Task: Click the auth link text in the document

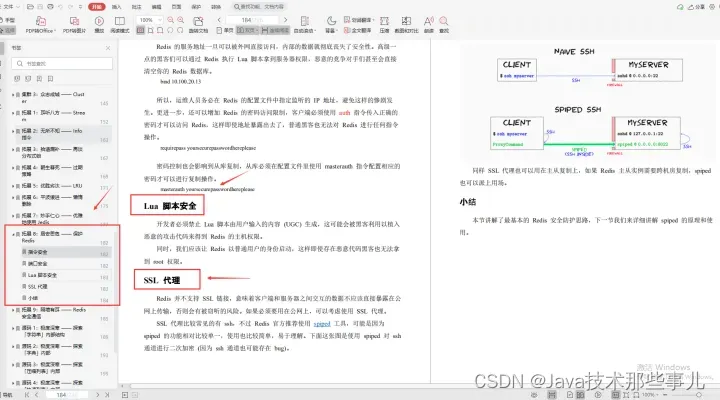Action: (344, 113)
